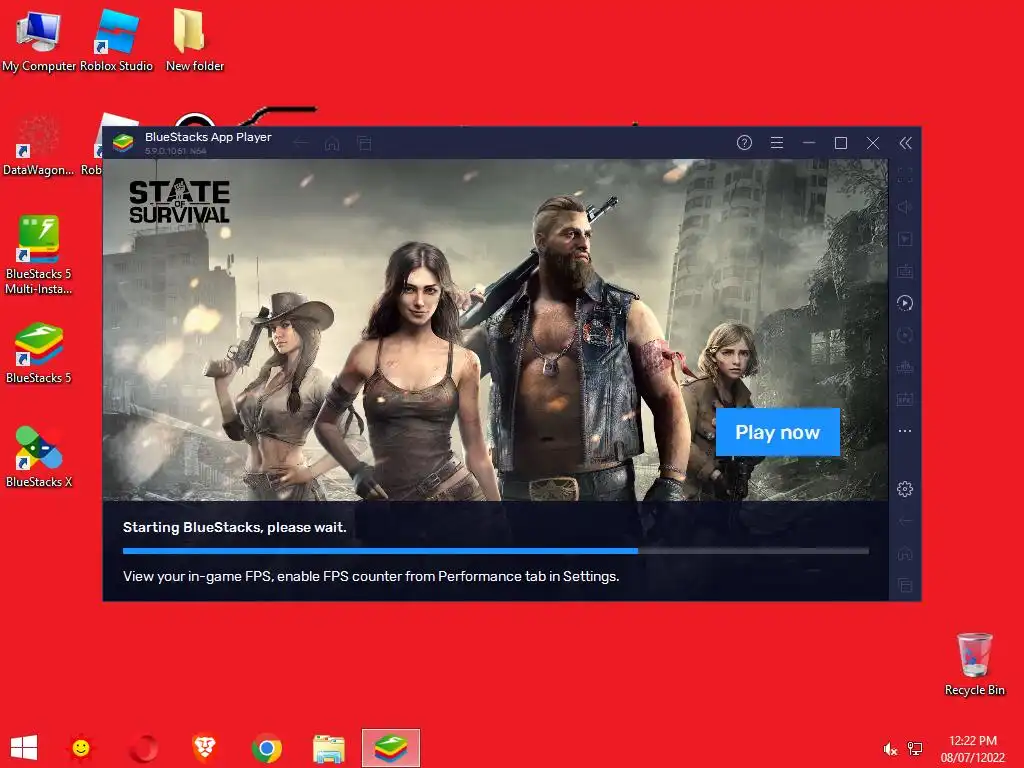Click the version number under the title
This screenshot has width=1024, height=768.
(175, 151)
